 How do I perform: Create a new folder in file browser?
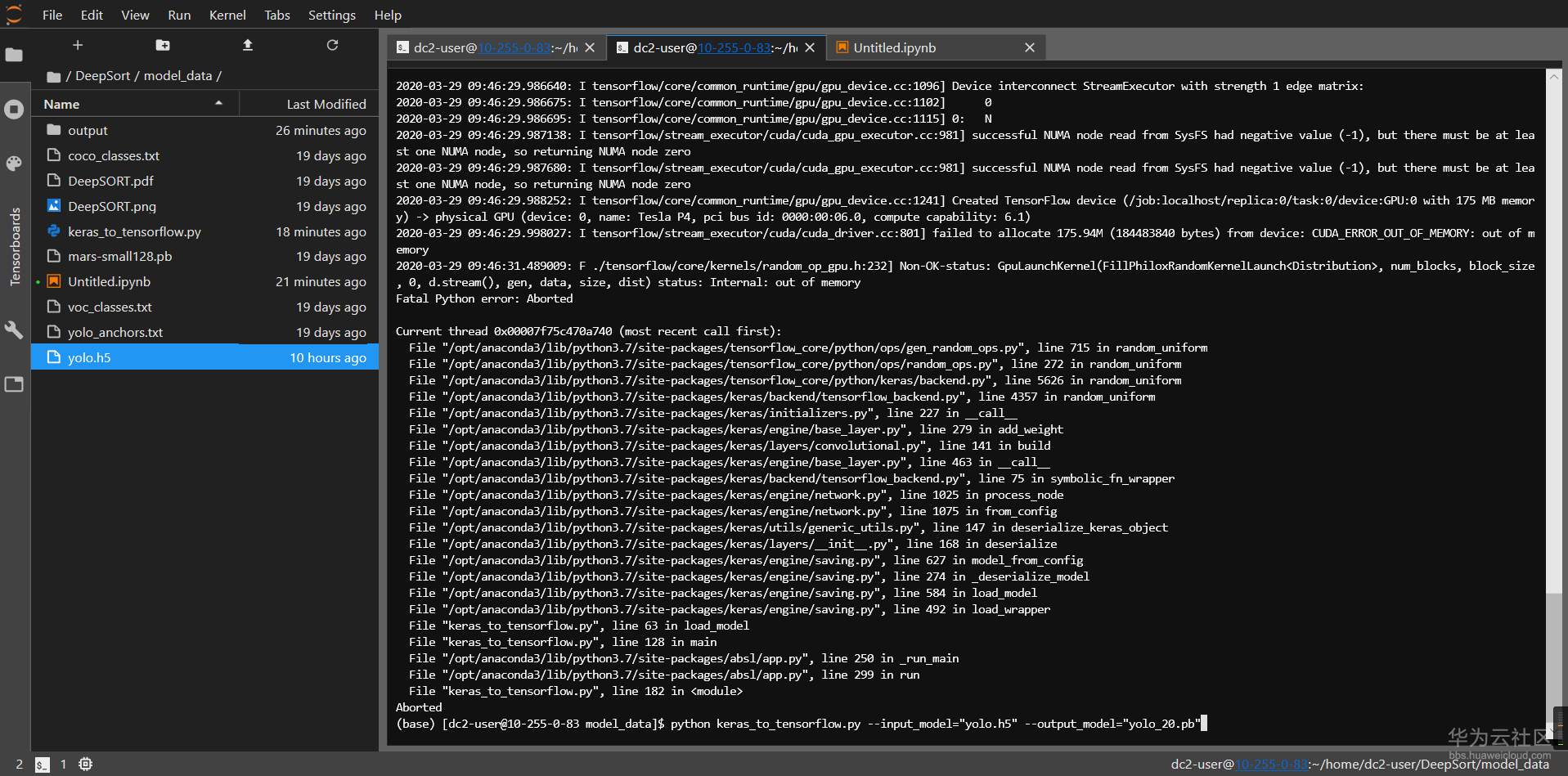[163, 45]
